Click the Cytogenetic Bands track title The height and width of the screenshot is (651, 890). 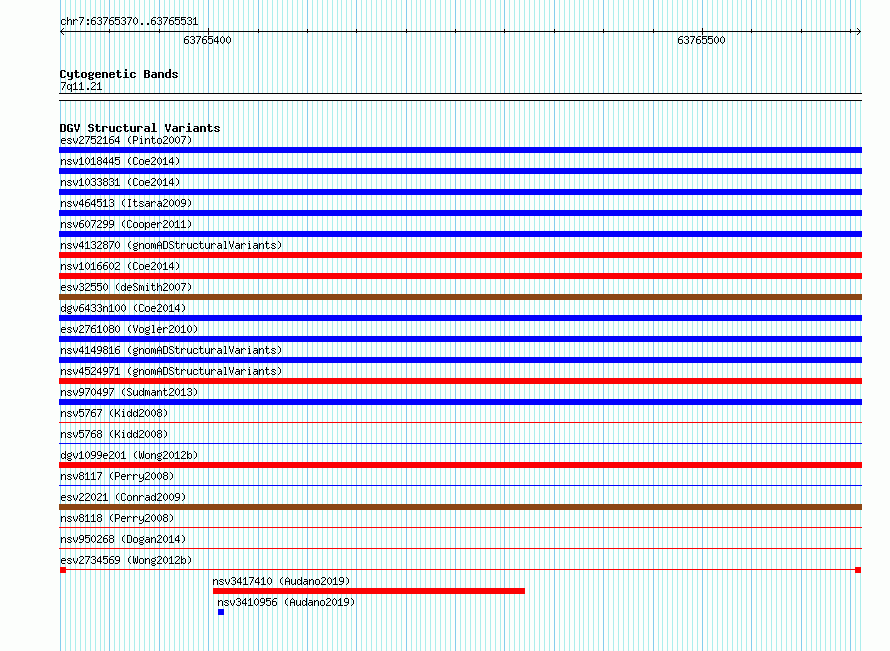(119, 74)
